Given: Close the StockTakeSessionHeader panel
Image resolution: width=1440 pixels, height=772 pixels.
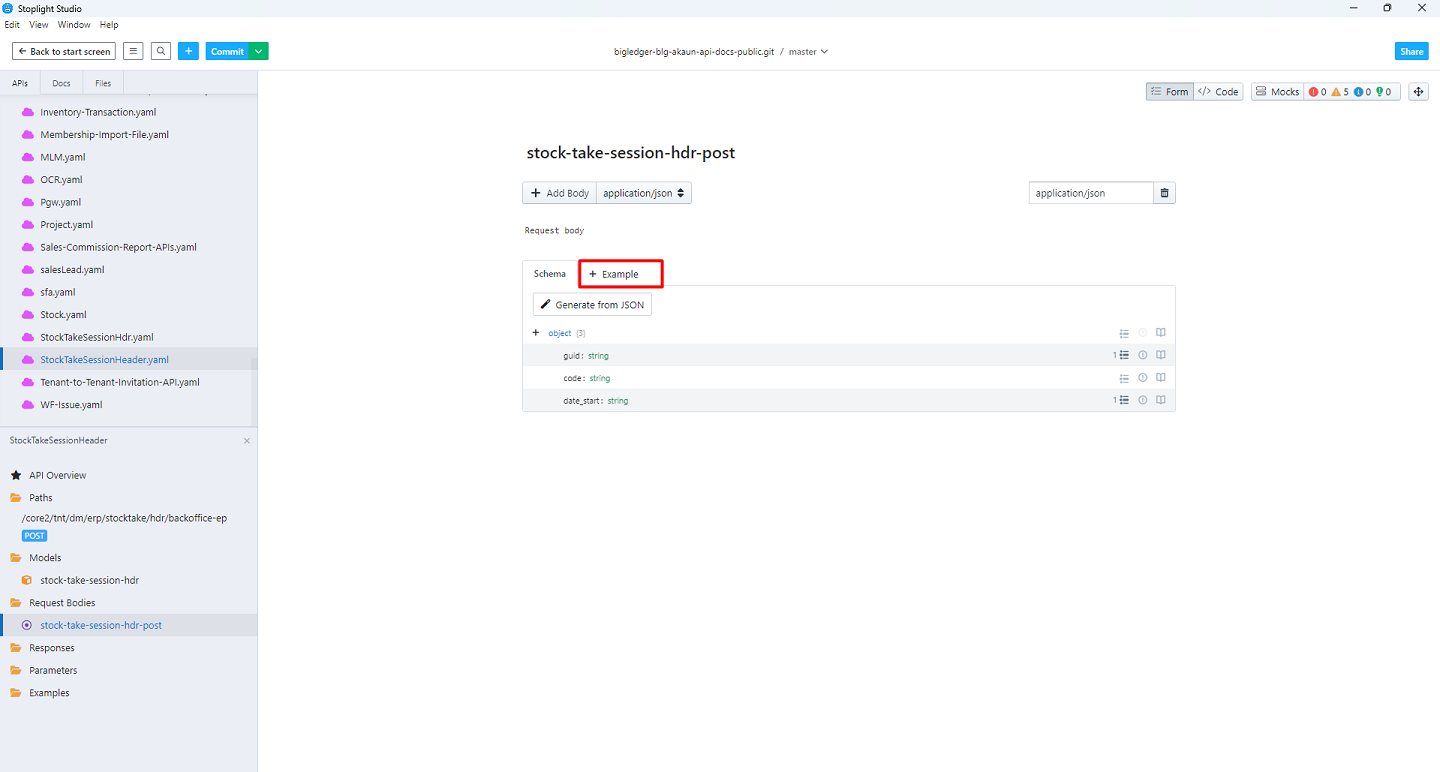Looking at the screenshot, I should pyautogui.click(x=247, y=441).
